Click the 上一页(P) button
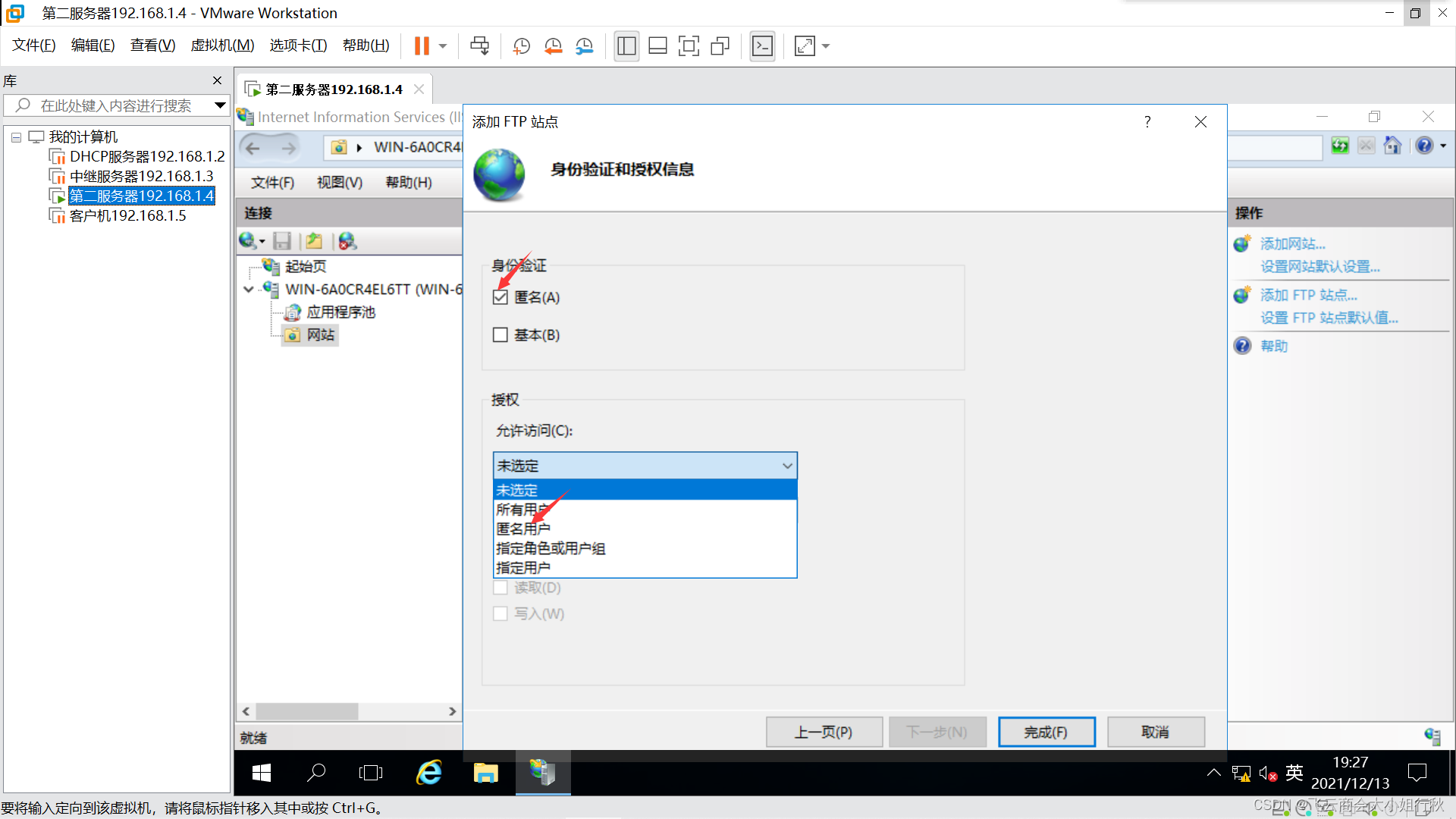Image resolution: width=1456 pixels, height=819 pixels. click(824, 732)
